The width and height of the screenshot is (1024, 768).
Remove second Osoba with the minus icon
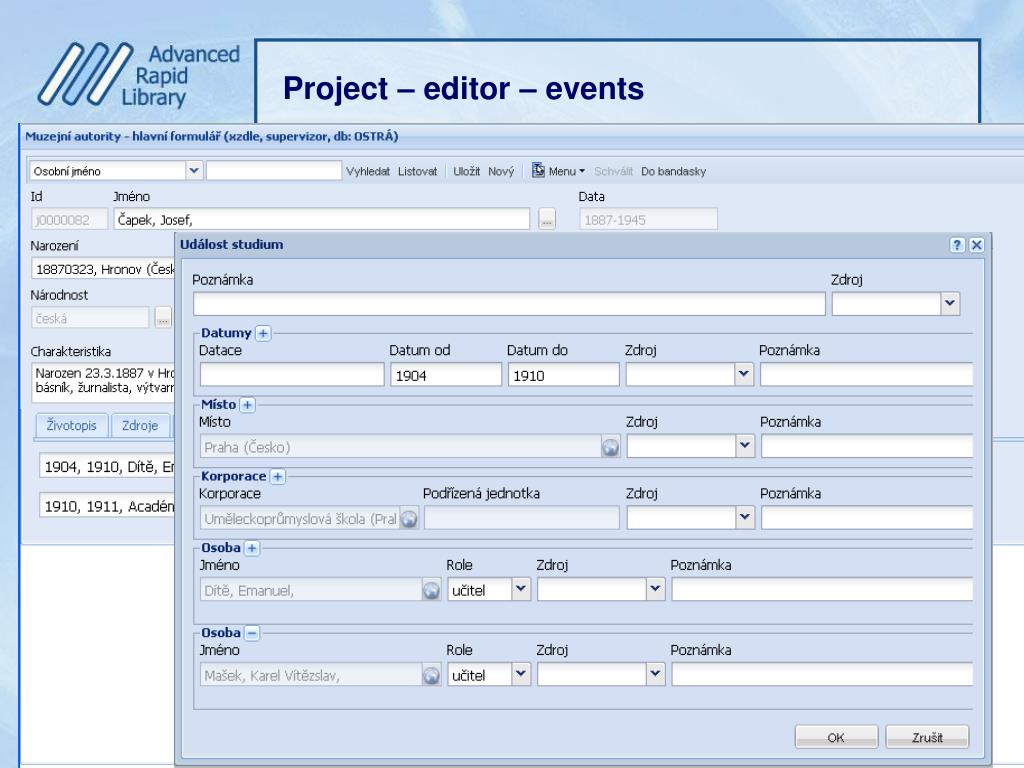tap(251, 633)
